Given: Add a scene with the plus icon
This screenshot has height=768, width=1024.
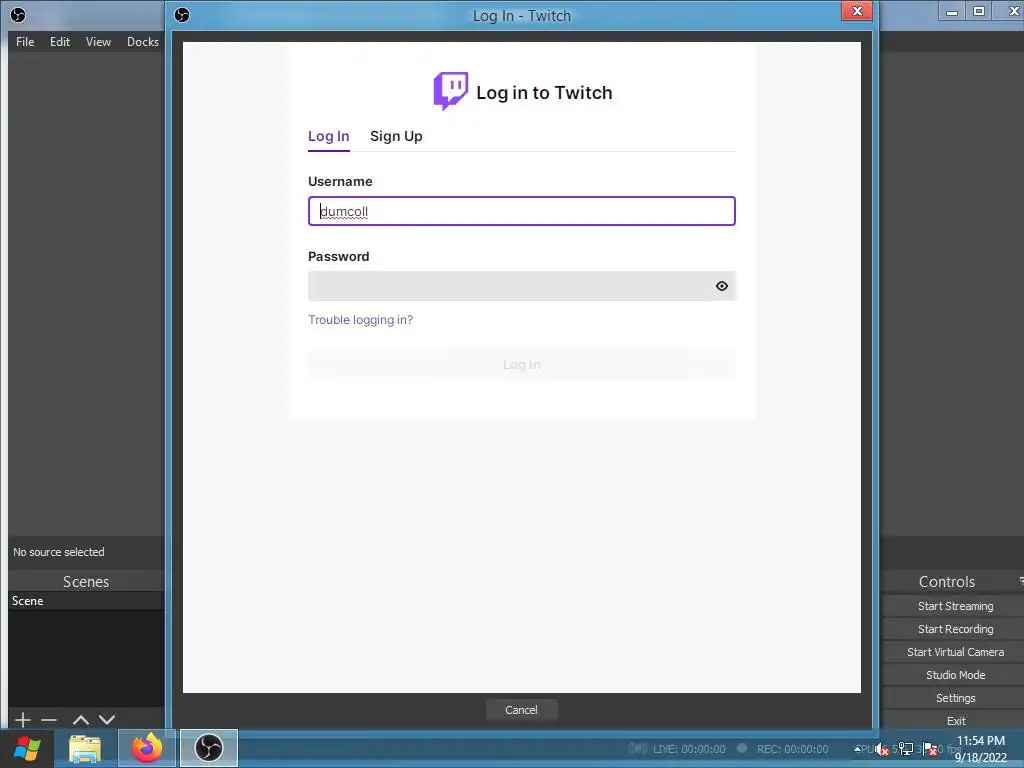Looking at the screenshot, I should point(22,720).
